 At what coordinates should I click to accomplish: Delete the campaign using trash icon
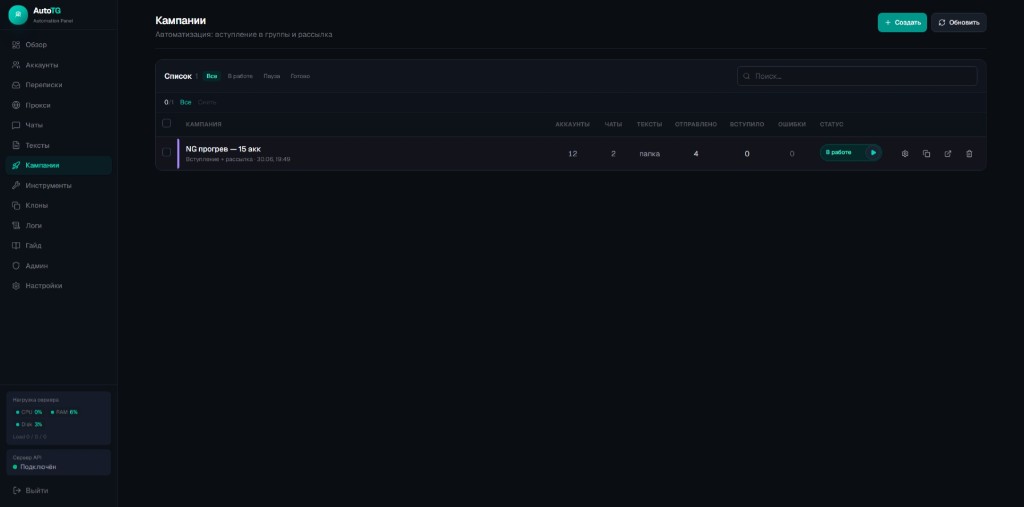[x=969, y=154]
